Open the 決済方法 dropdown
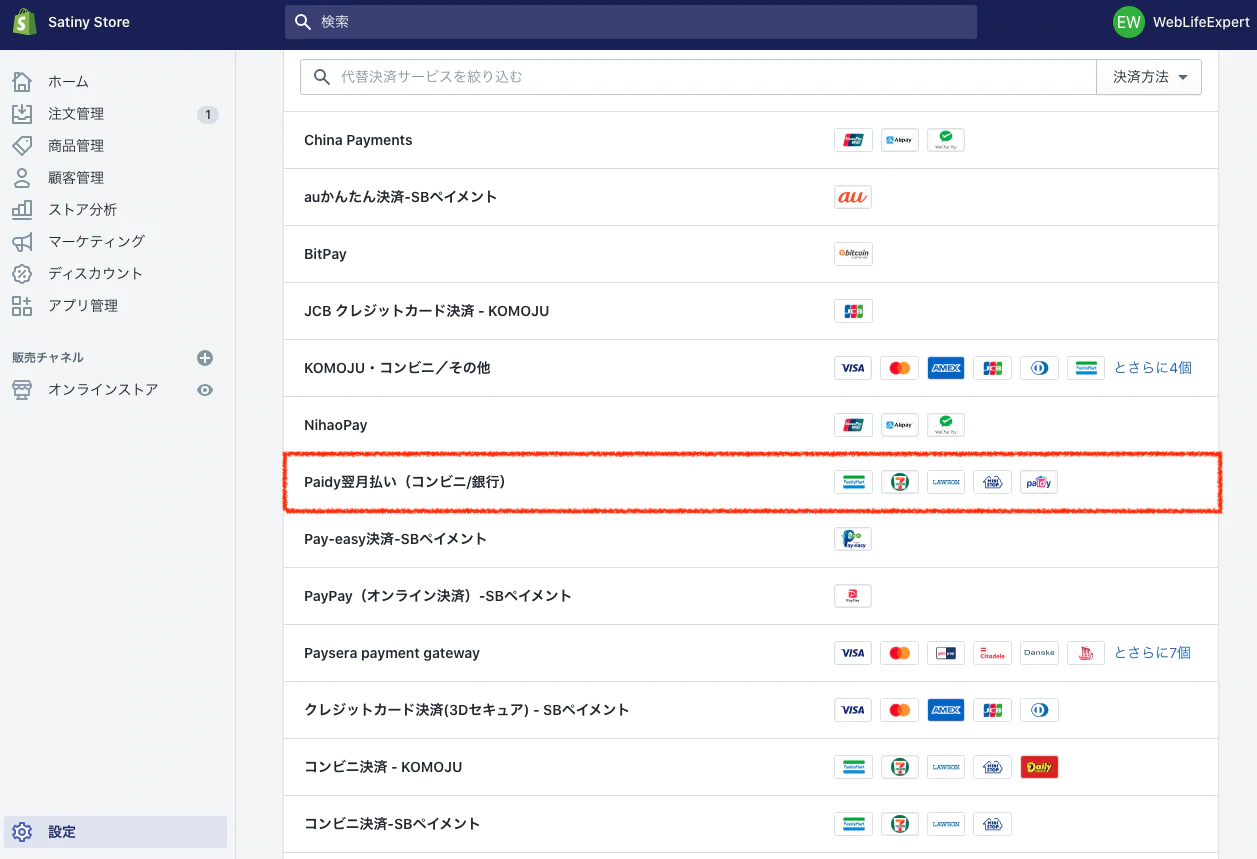 coord(1149,77)
